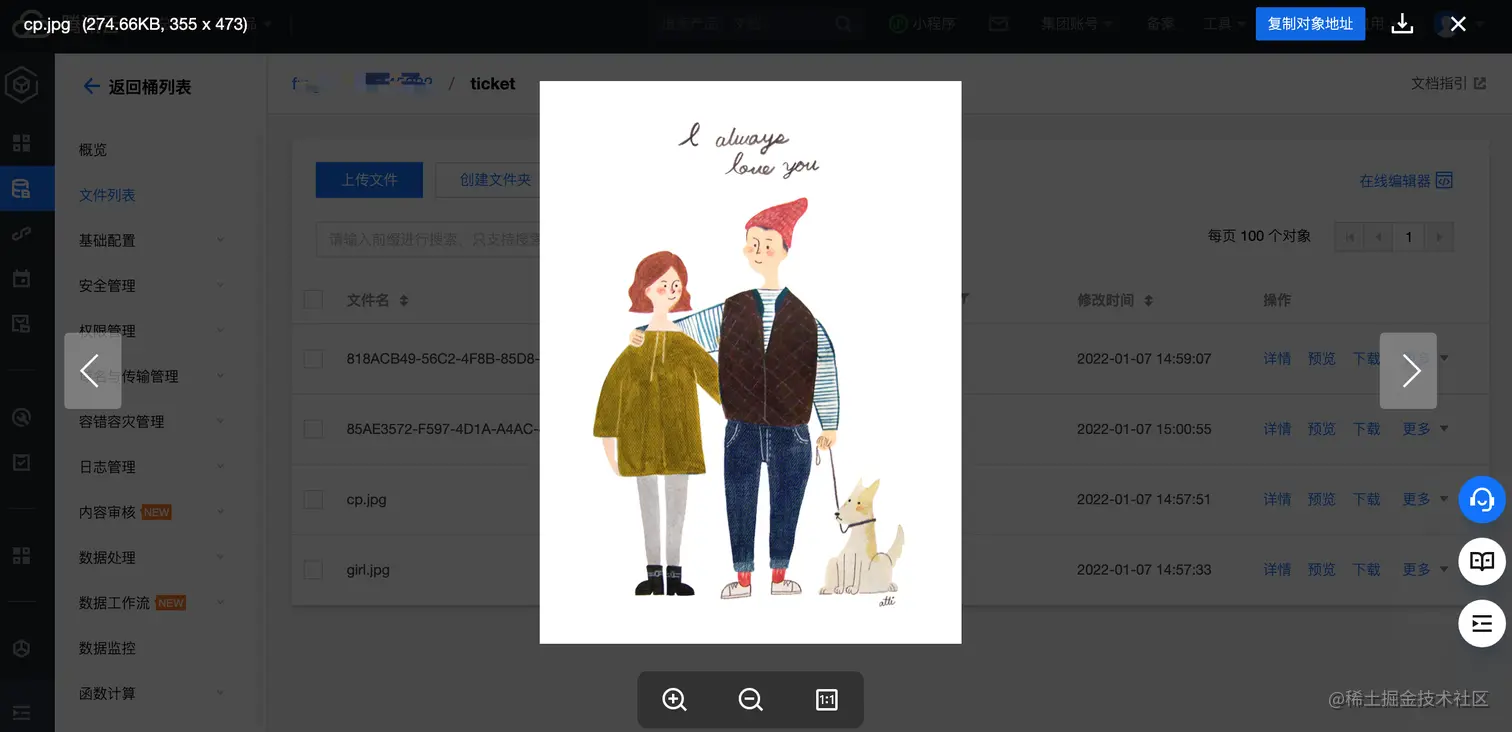Select the checkbox for cp.jpg
Viewport: 1512px width, 732px height.
pos(313,499)
